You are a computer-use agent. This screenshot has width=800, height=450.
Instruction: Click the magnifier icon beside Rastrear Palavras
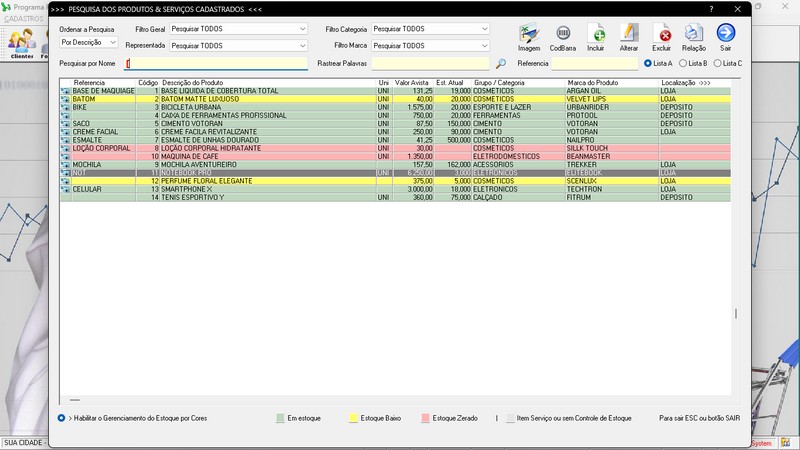tap(501, 63)
